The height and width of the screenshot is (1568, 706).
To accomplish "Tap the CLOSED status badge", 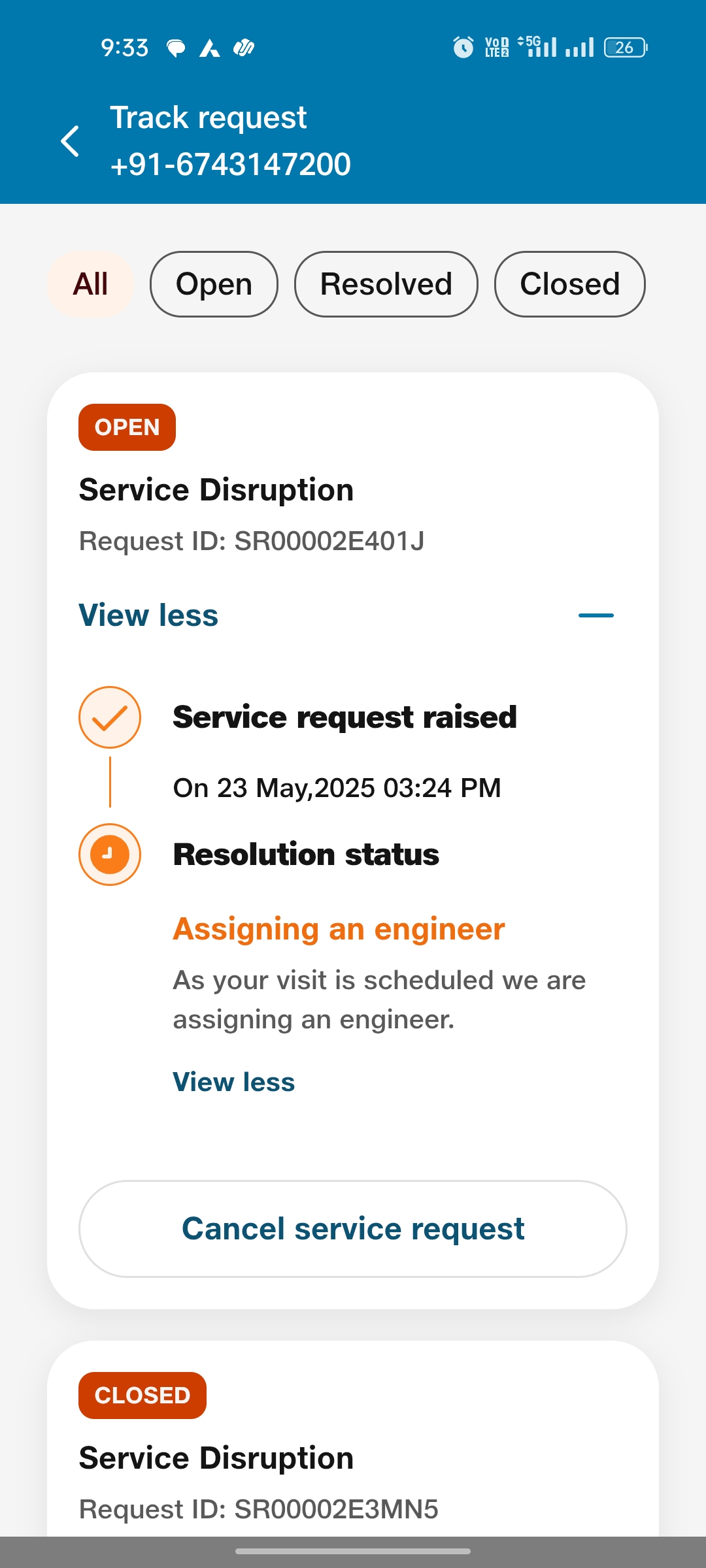I will coord(142,1396).
